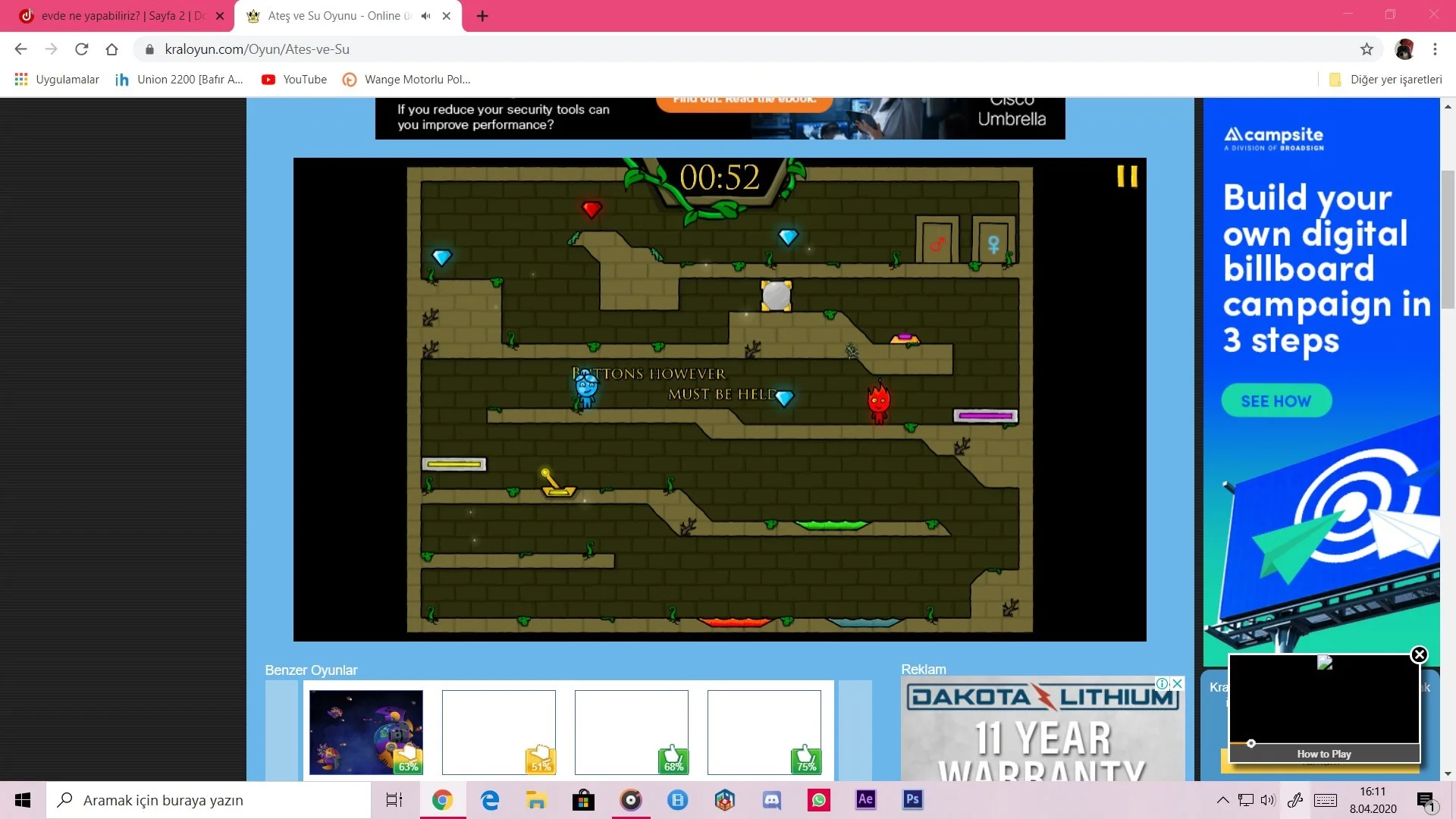Open the YouTube bookmark
Image resolution: width=1456 pixels, height=819 pixels.
pos(294,80)
